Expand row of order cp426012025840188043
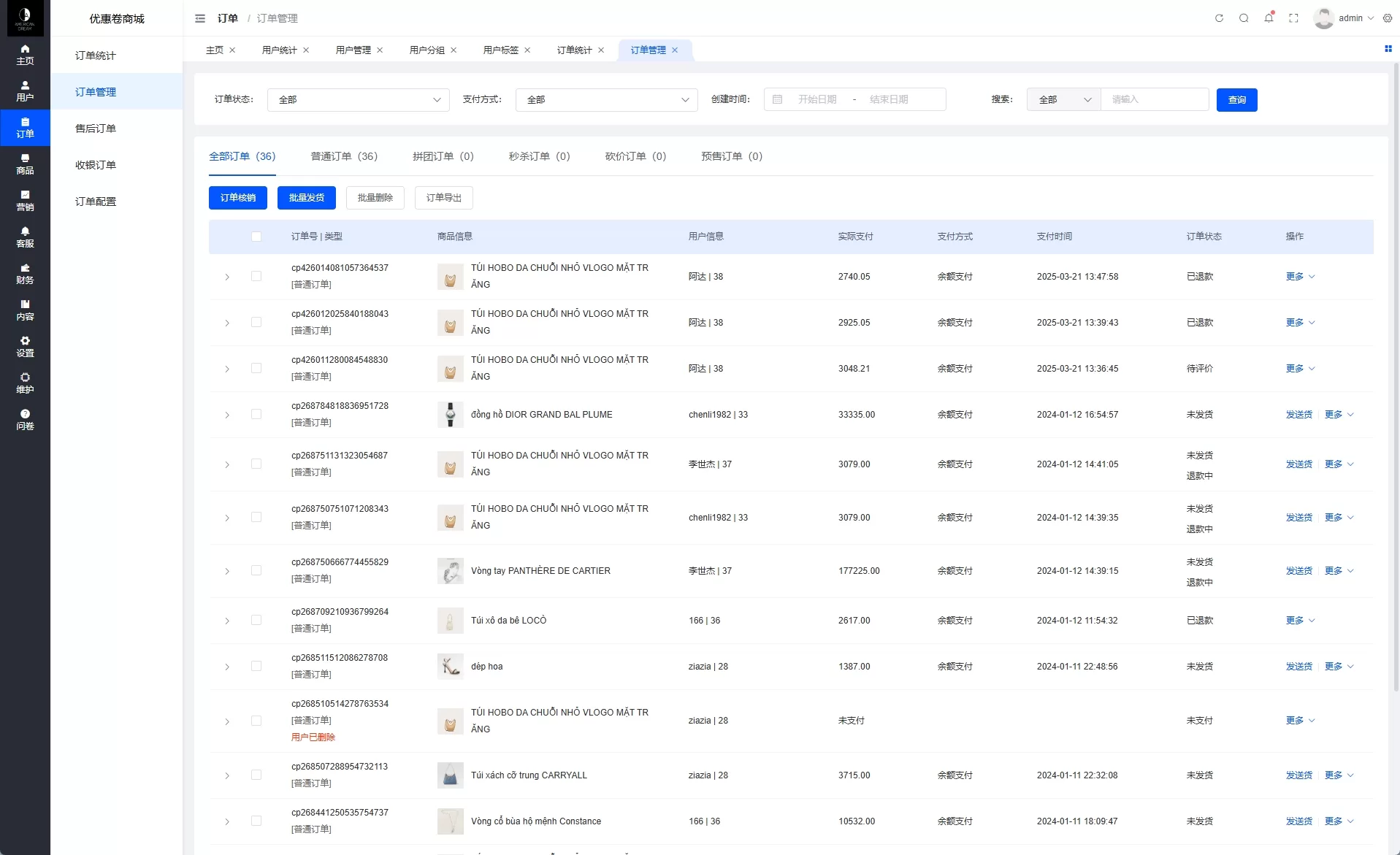The image size is (1400, 855). (227, 323)
